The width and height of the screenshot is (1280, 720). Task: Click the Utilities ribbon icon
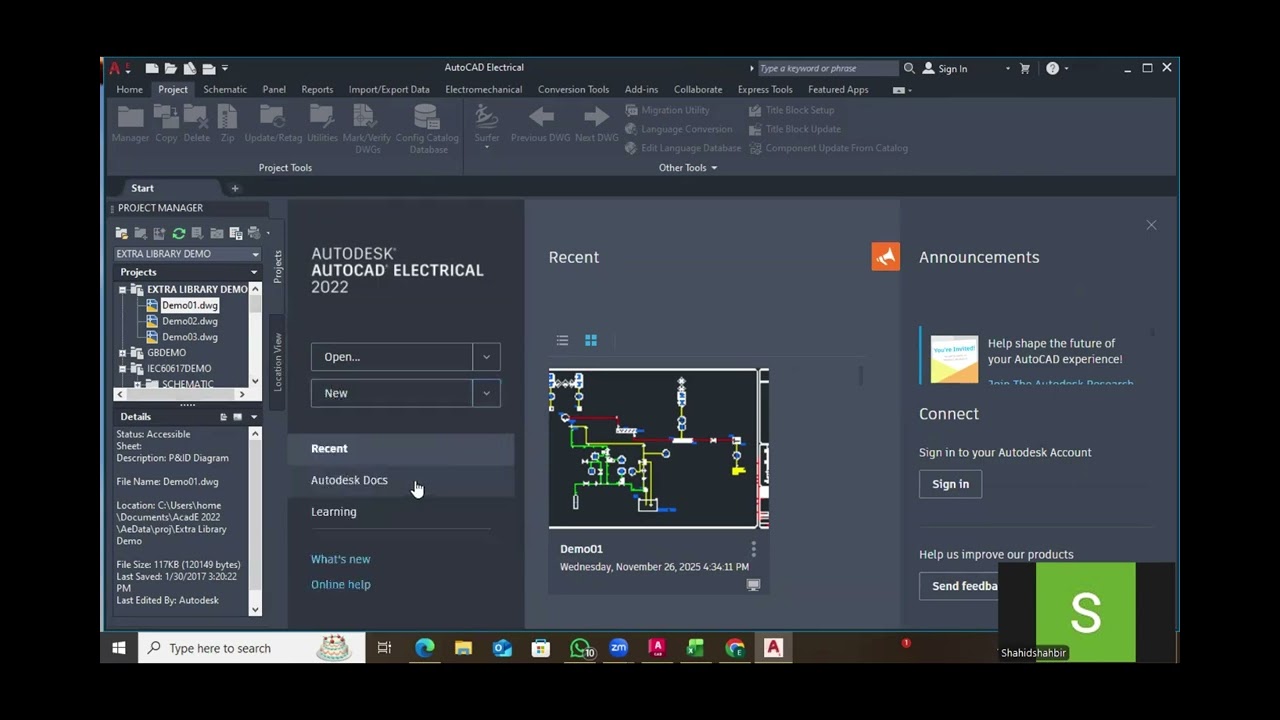[x=322, y=124]
